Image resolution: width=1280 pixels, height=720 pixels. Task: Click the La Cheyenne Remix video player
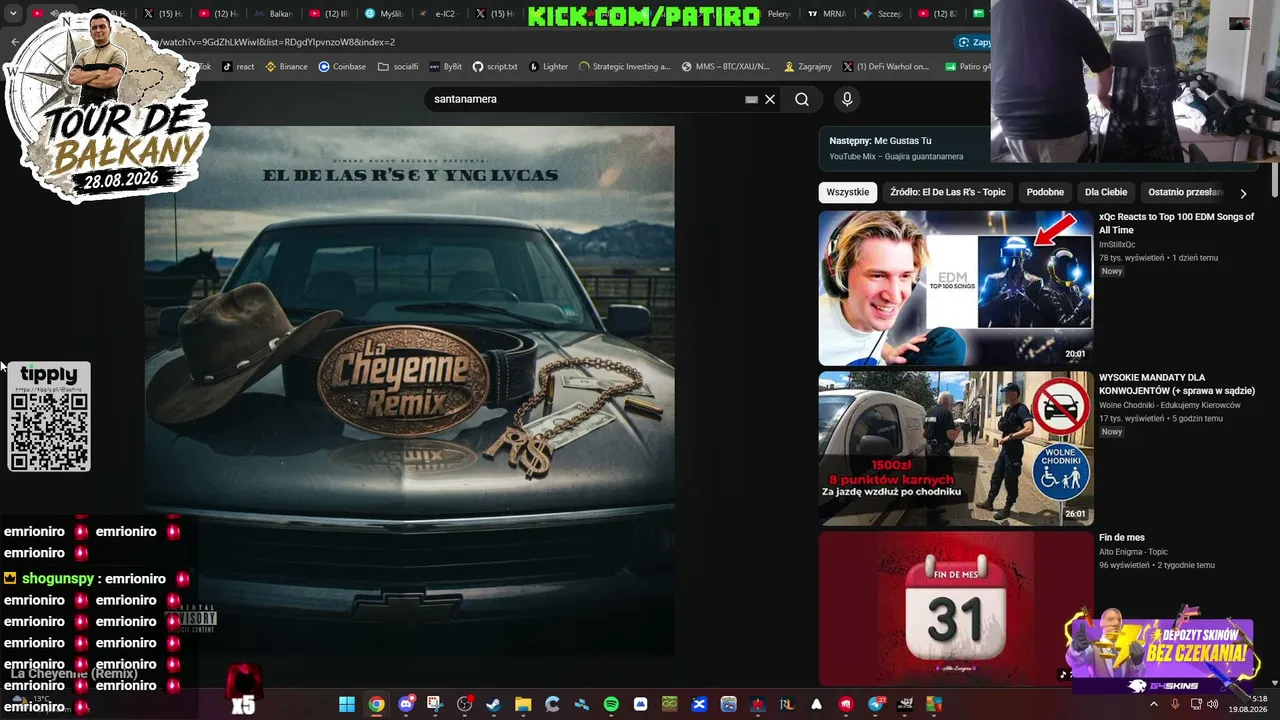(410, 391)
